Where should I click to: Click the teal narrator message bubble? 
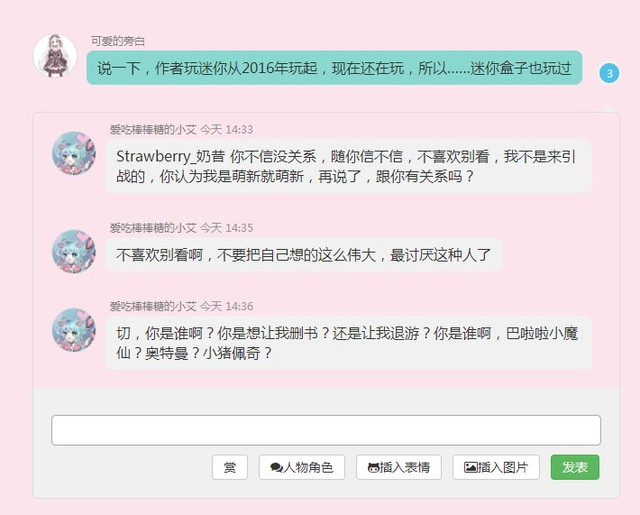334,68
